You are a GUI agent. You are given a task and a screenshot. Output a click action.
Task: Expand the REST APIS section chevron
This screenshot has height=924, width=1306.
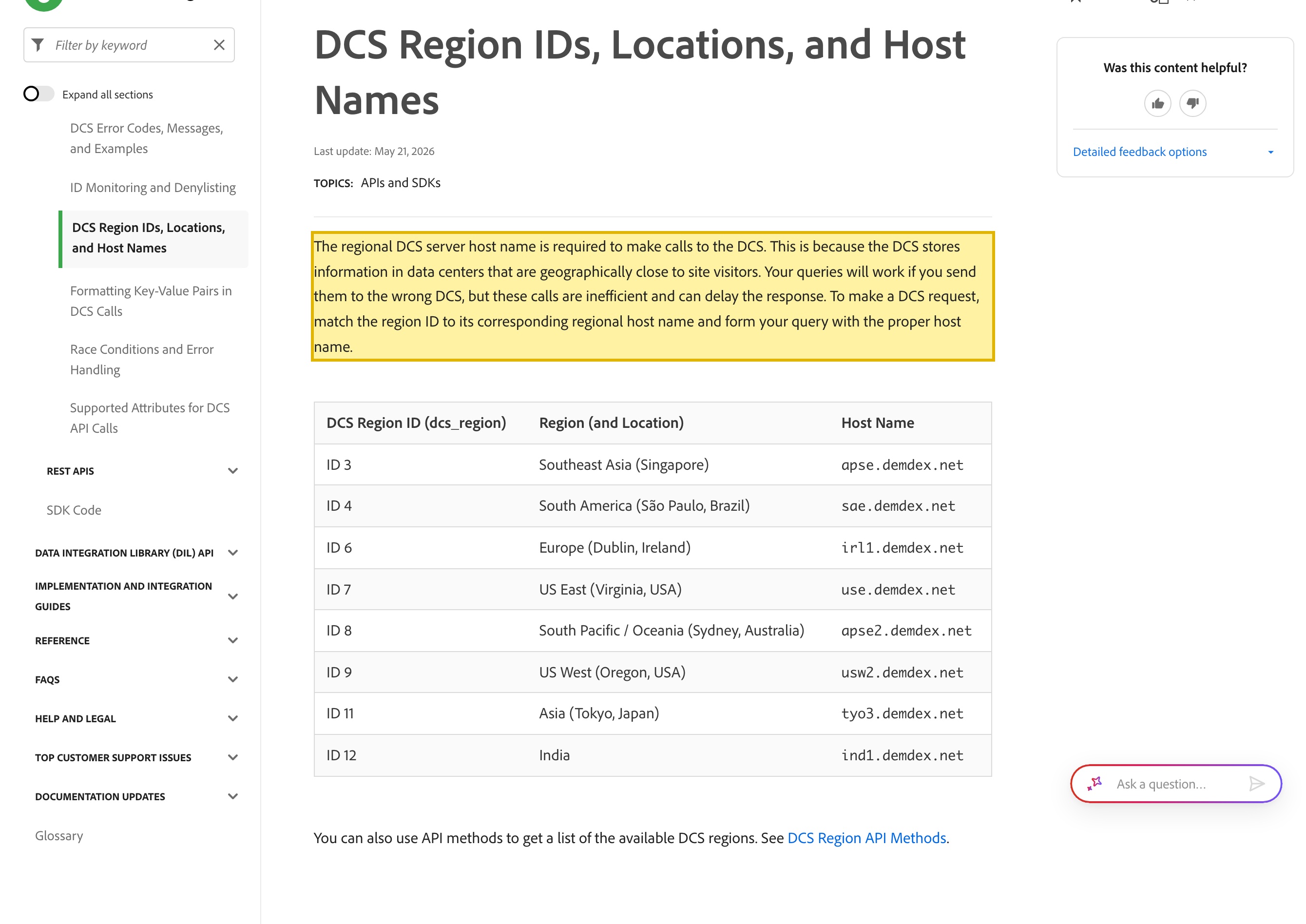click(x=232, y=471)
